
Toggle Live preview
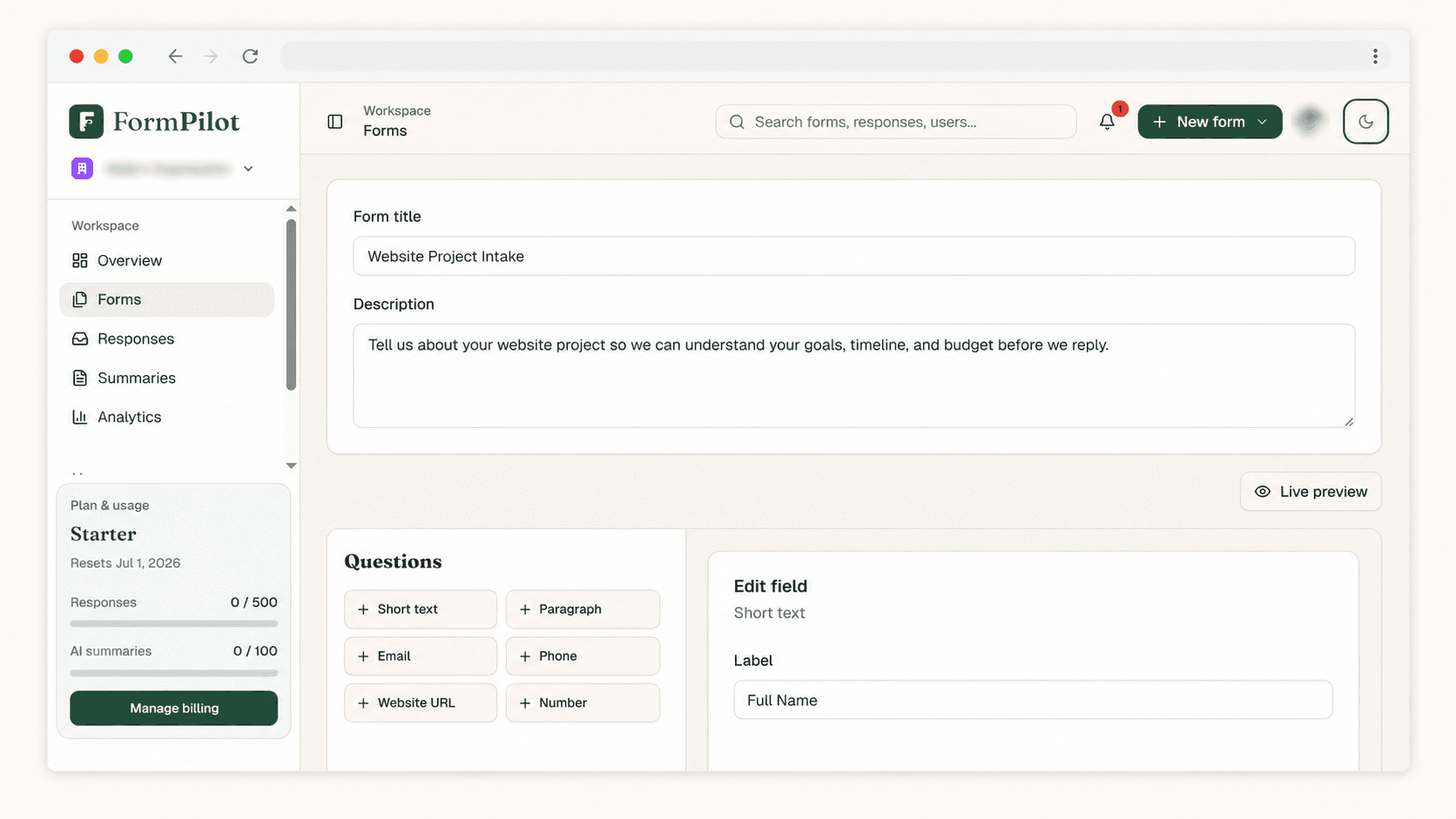click(x=1311, y=492)
